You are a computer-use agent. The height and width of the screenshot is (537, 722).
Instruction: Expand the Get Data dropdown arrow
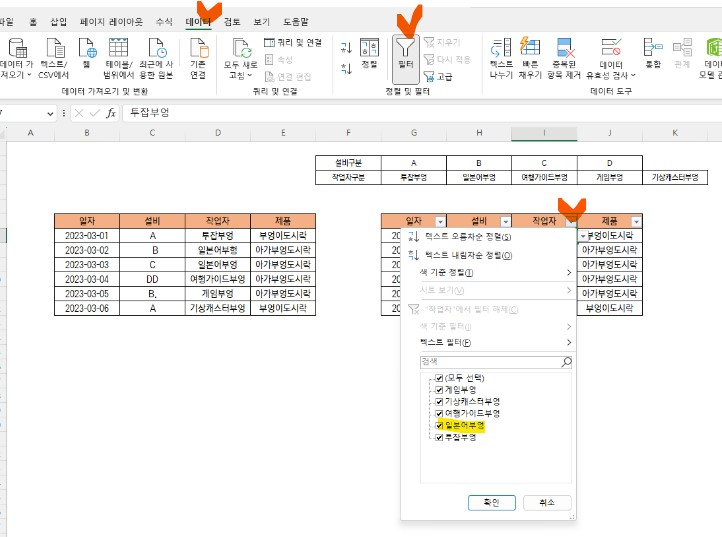point(29,75)
